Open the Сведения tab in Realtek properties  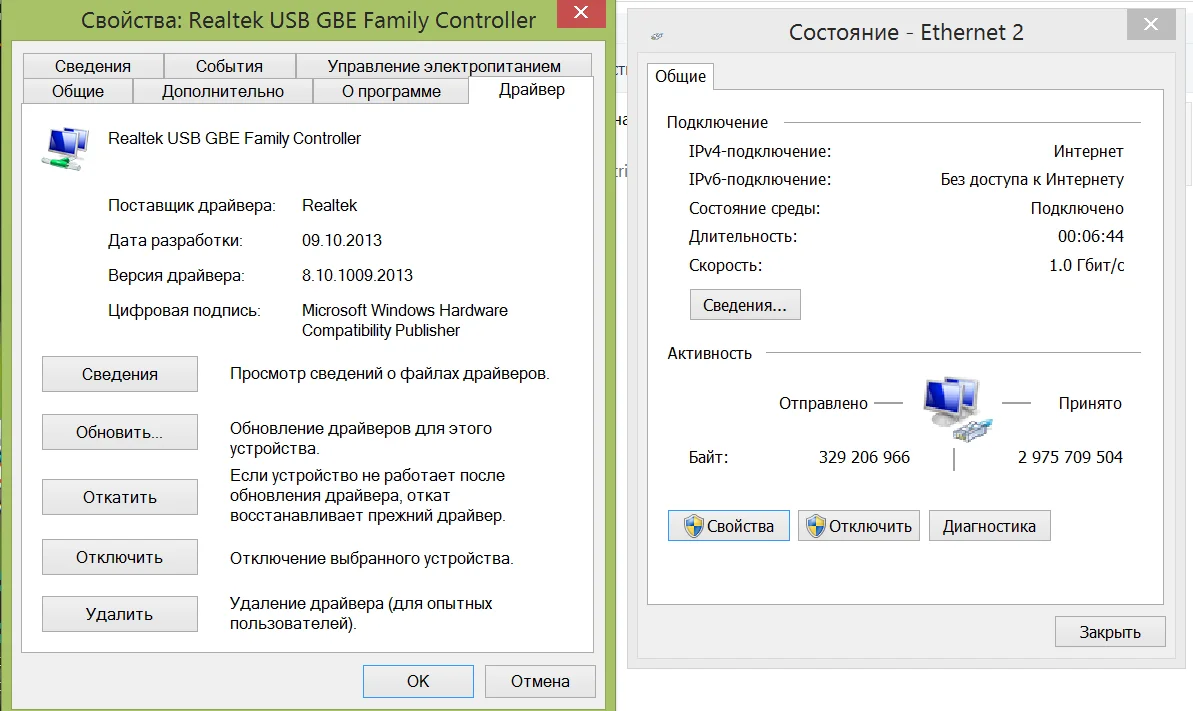pyautogui.click(x=93, y=66)
